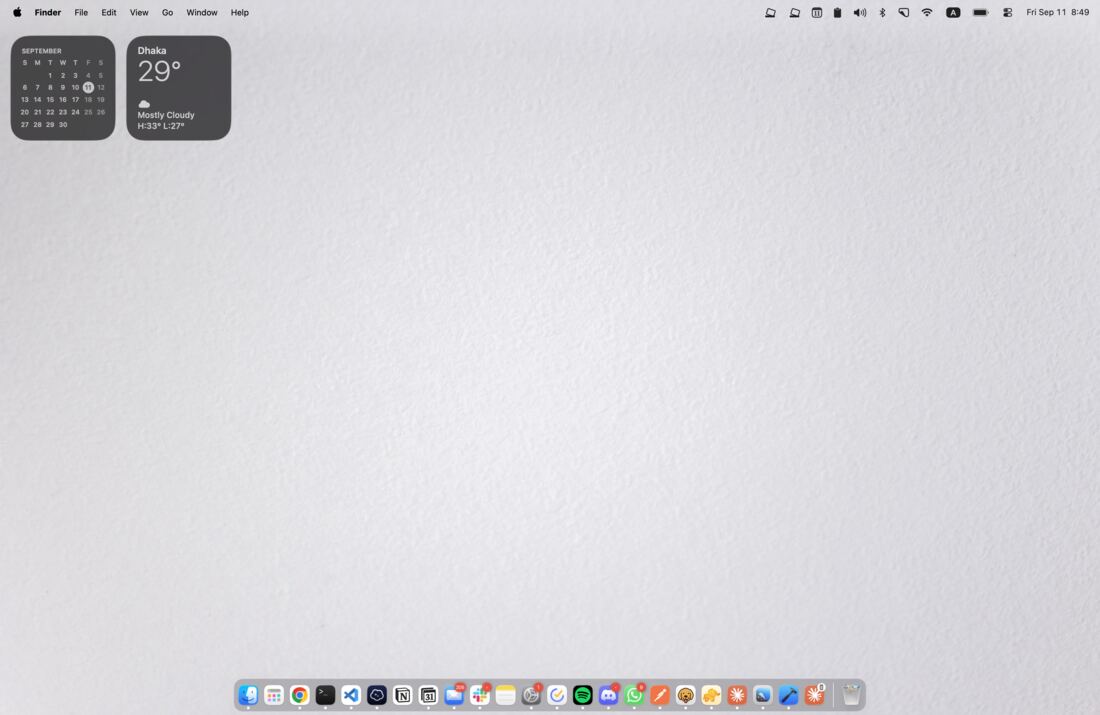Open the yellow elephant database app in the dock

711,695
